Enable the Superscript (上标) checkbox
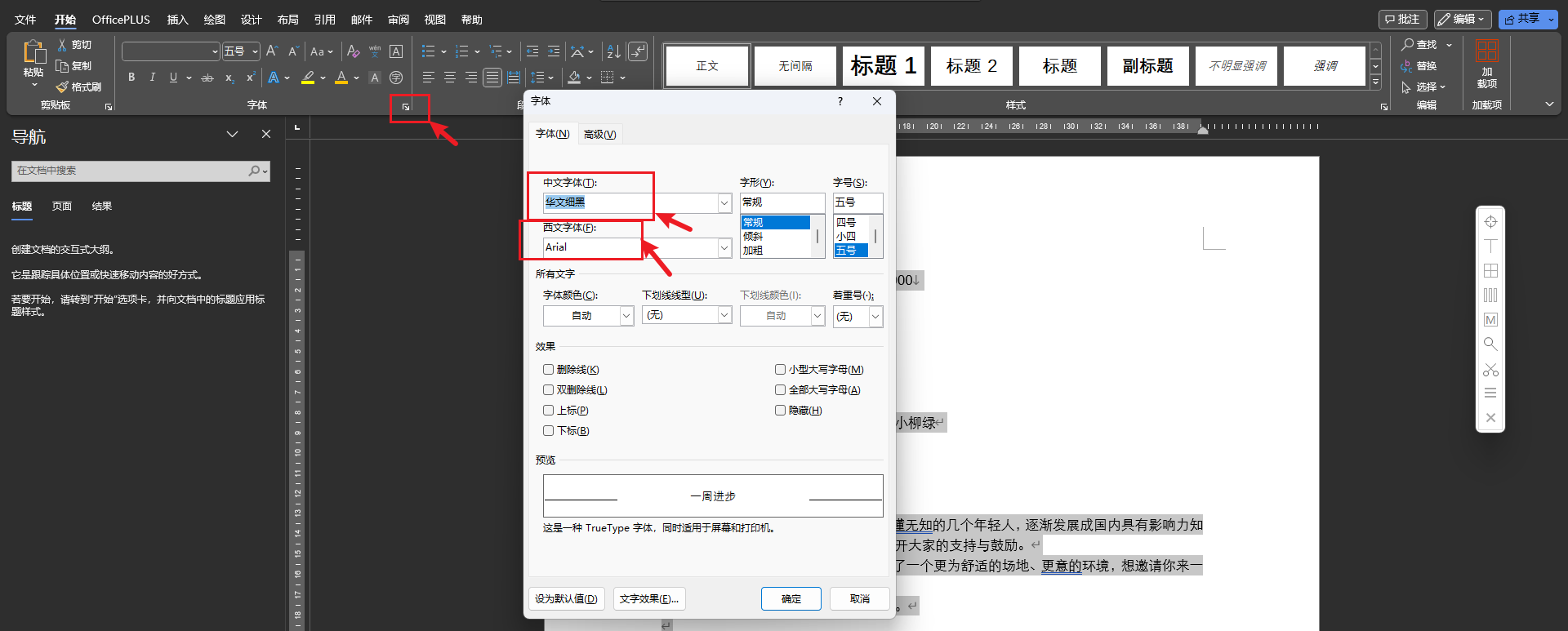This screenshot has width=1568, height=631. [549, 411]
